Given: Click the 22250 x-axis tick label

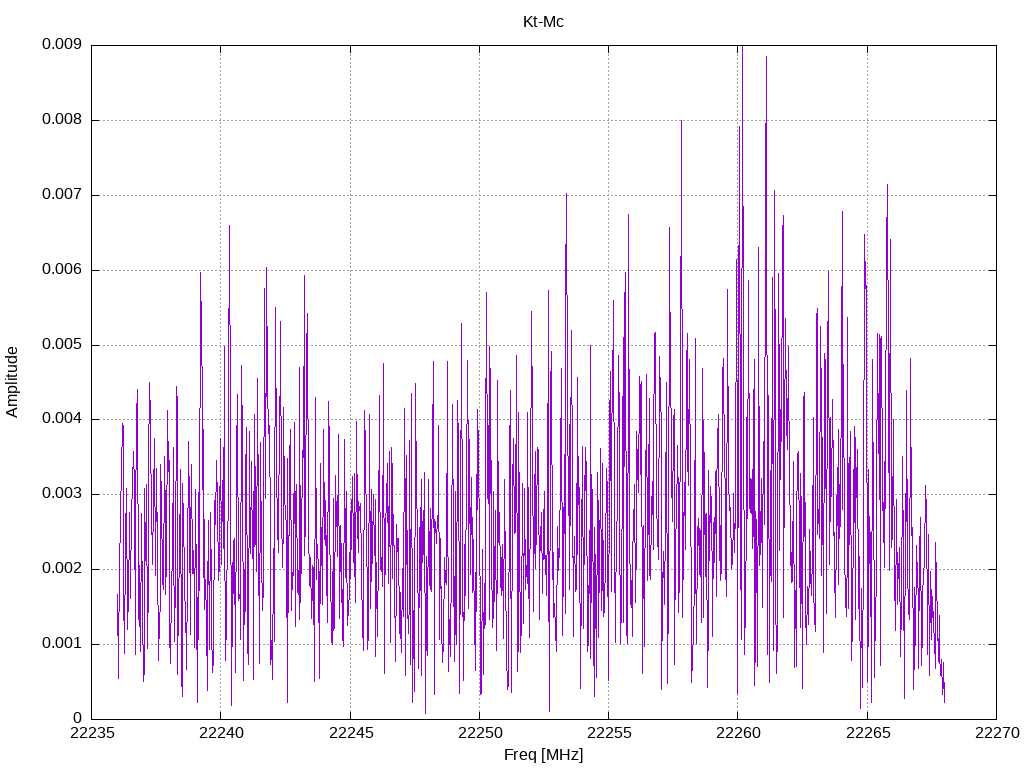Looking at the screenshot, I should (x=480, y=733).
